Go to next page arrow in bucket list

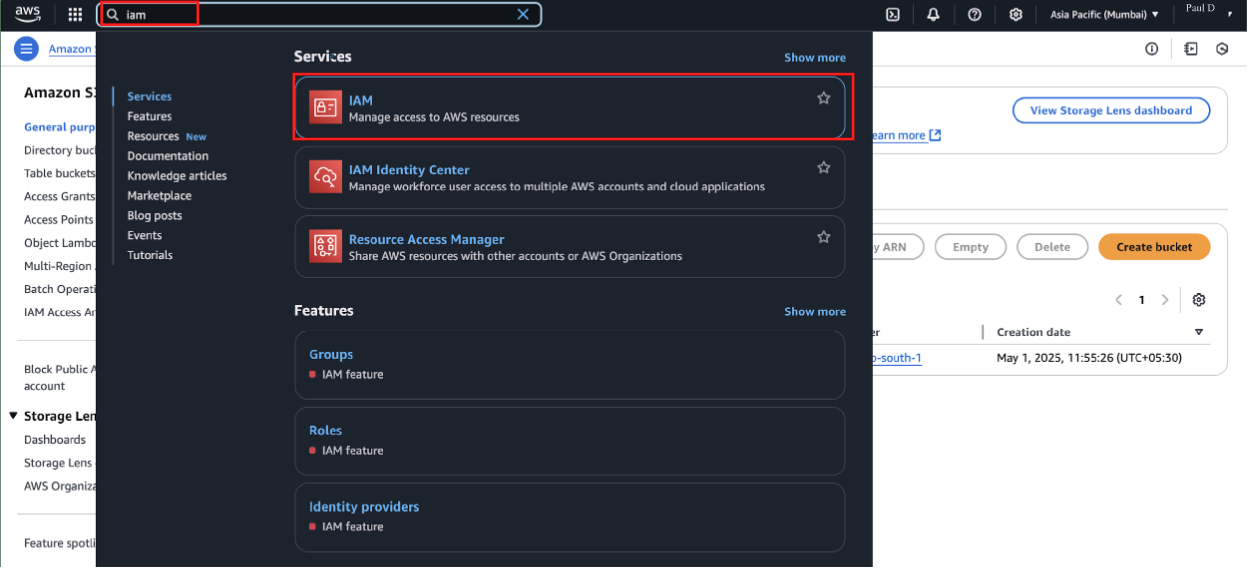point(1165,300)
